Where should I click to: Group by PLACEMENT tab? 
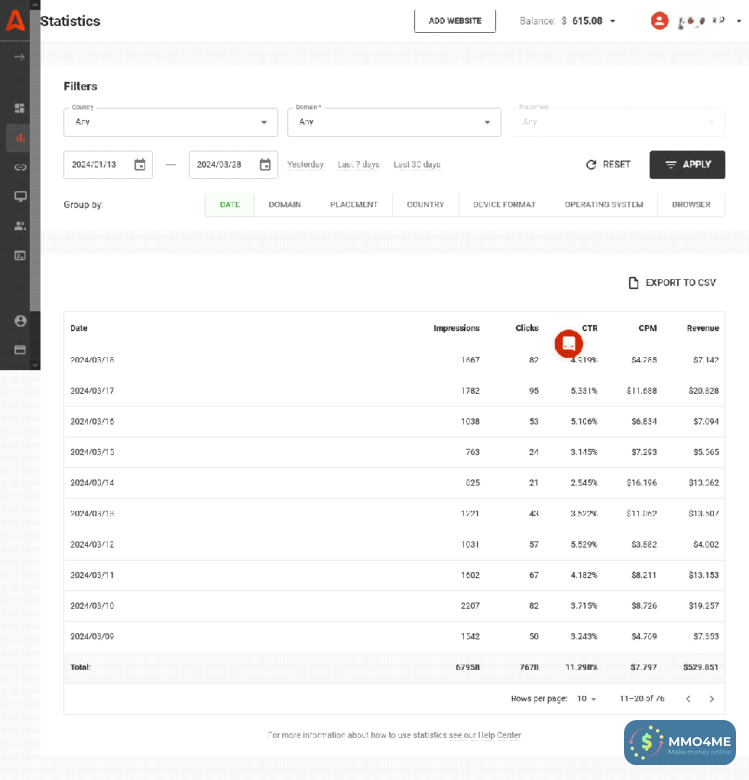click(354, 204)
